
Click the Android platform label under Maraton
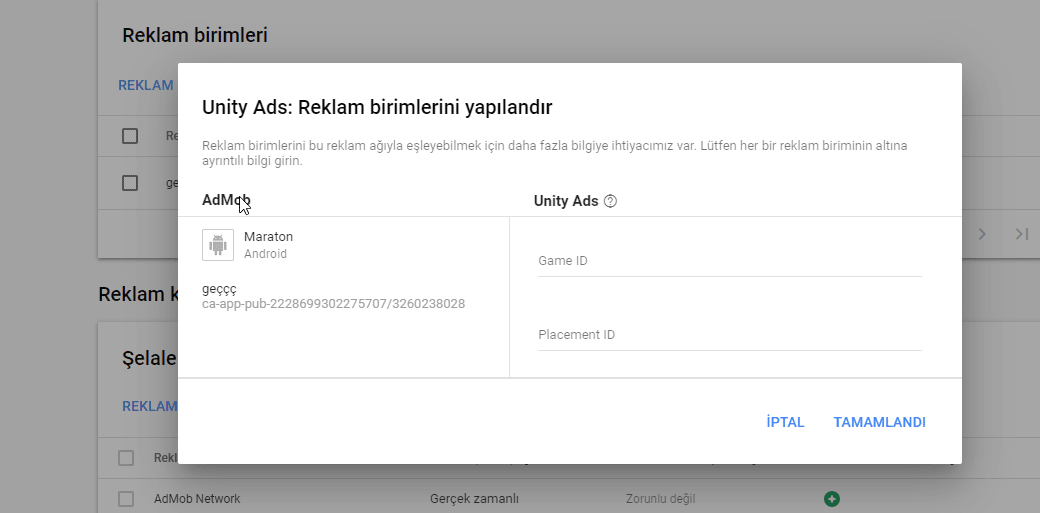pyautogui.click(x=265, y=254)
